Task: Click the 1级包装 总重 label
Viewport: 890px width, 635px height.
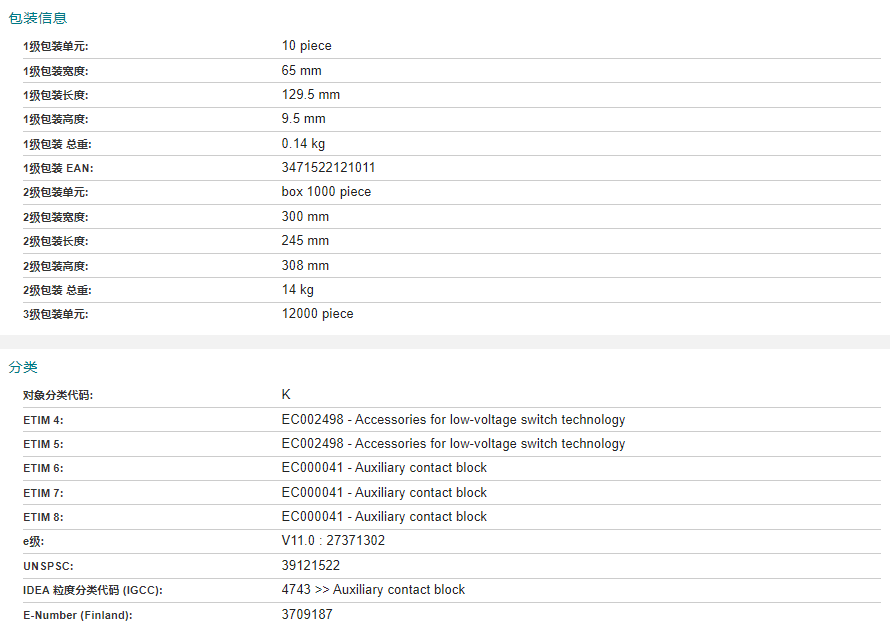Action: click(x=57, y=145)
